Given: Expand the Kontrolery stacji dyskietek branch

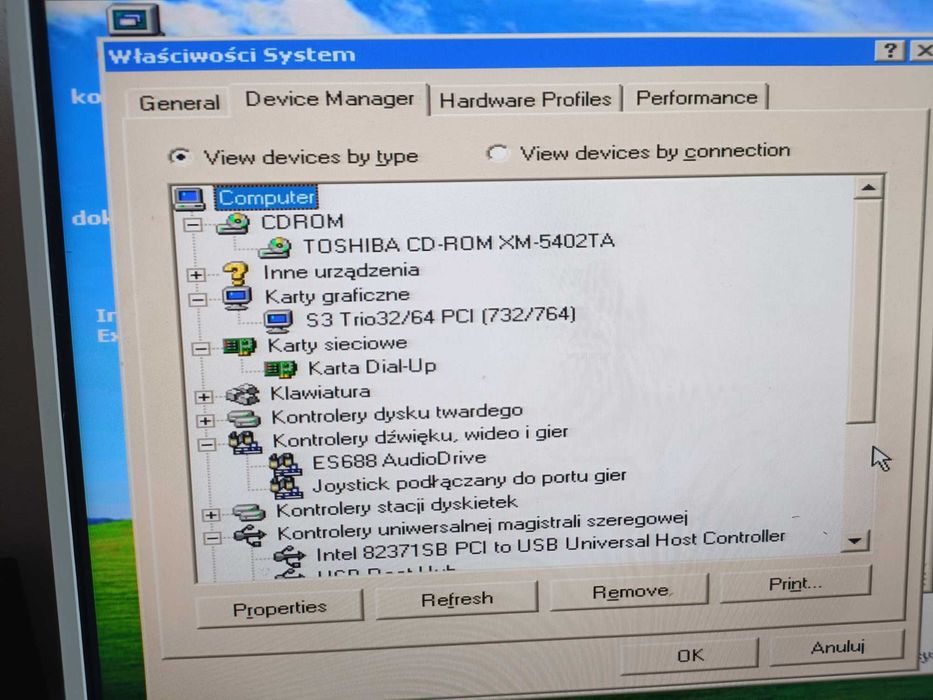Looking at the screenshot, I should pyautogui.click(x=211, y=515).
